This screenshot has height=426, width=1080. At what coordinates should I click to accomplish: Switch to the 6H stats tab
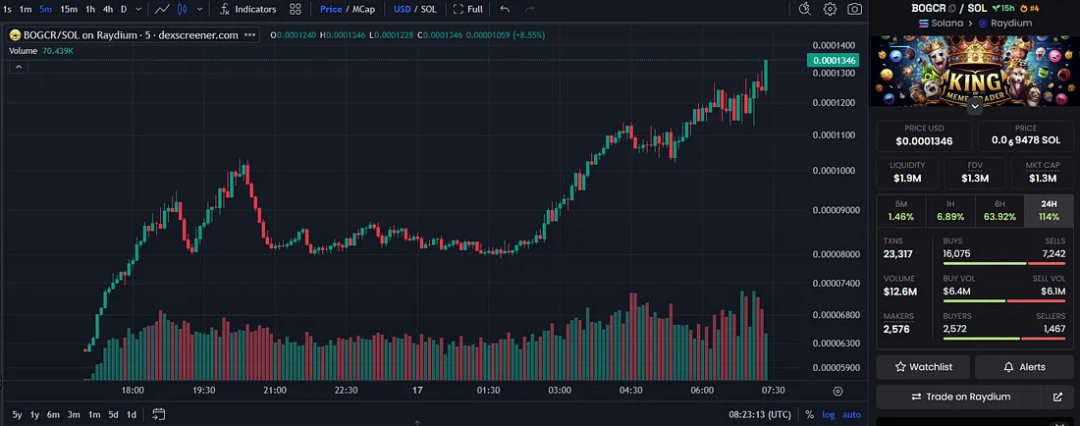pos(999,210)
